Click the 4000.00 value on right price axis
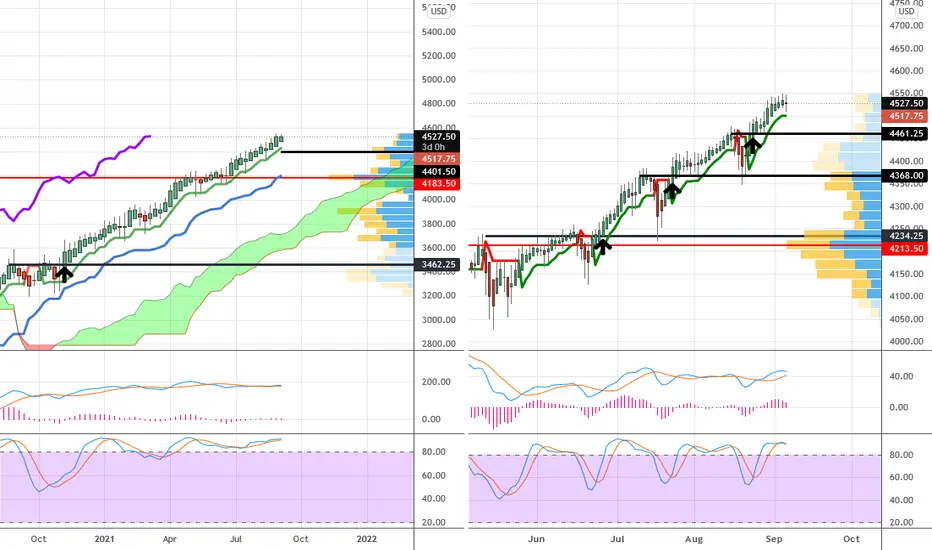932x550 pixels. coord(906,341)
